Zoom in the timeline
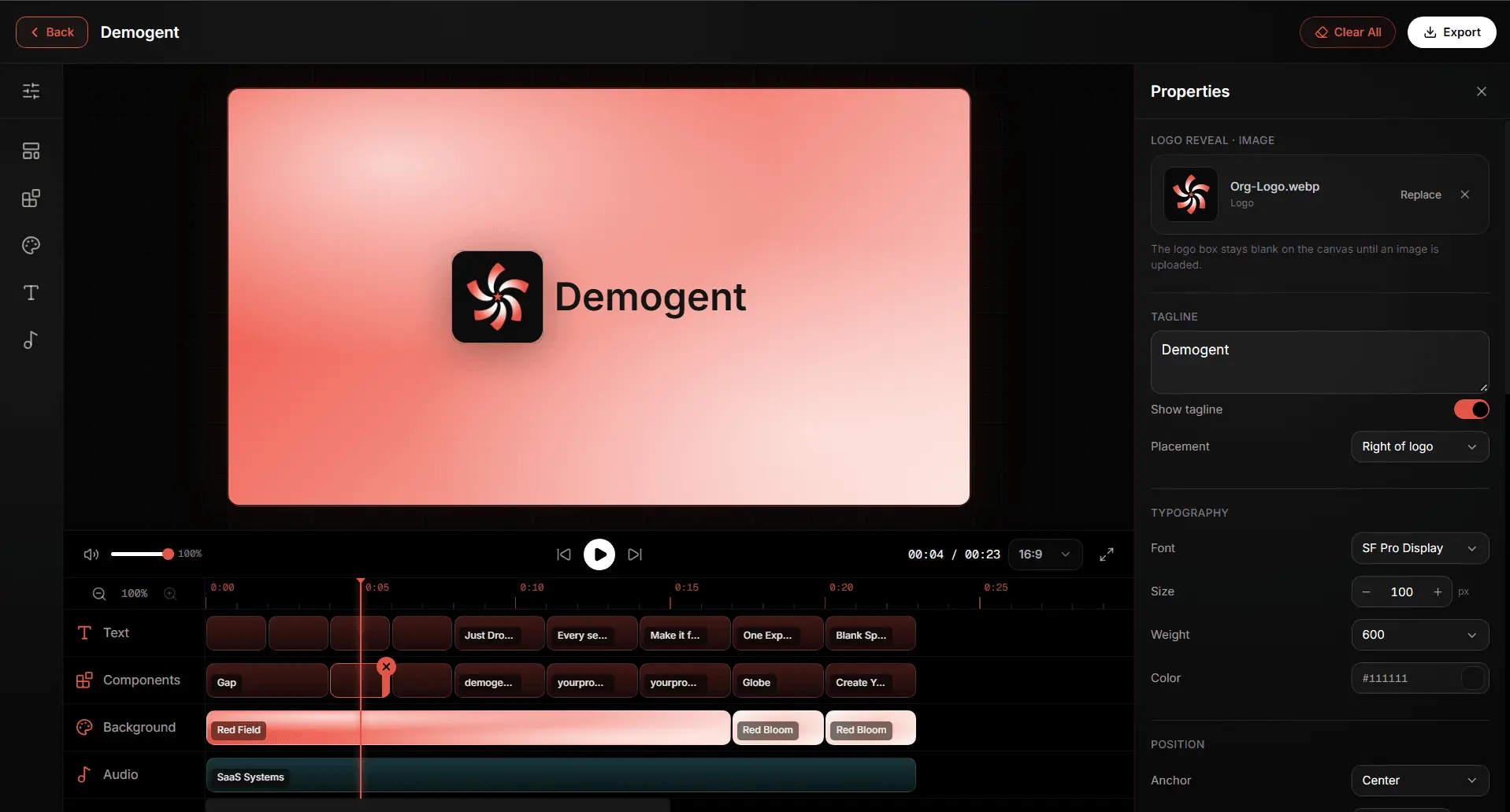Screen dimensions: 1510x812 click(x=170, y=594)
